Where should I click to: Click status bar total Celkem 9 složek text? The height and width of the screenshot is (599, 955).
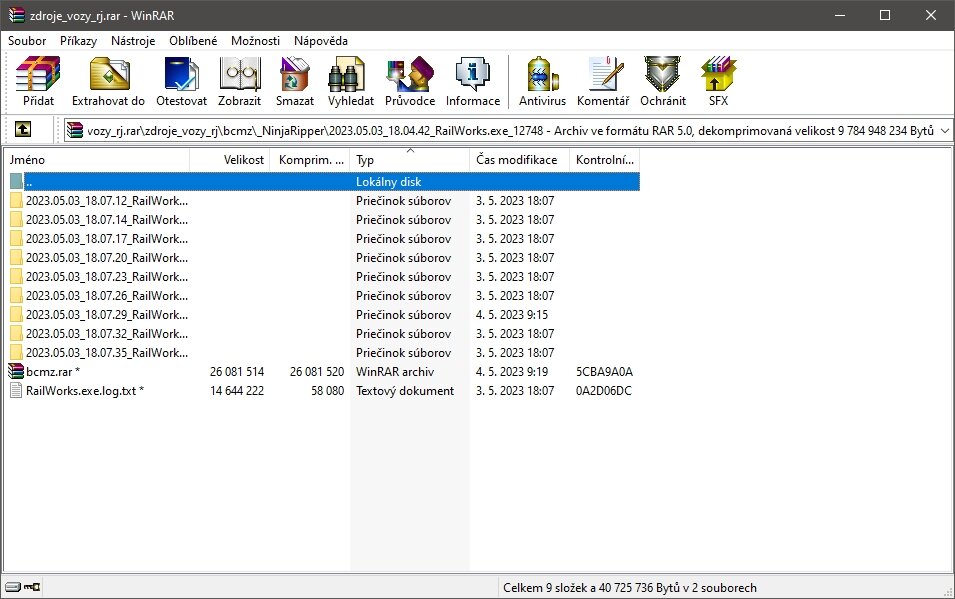[x=630, y=587]
